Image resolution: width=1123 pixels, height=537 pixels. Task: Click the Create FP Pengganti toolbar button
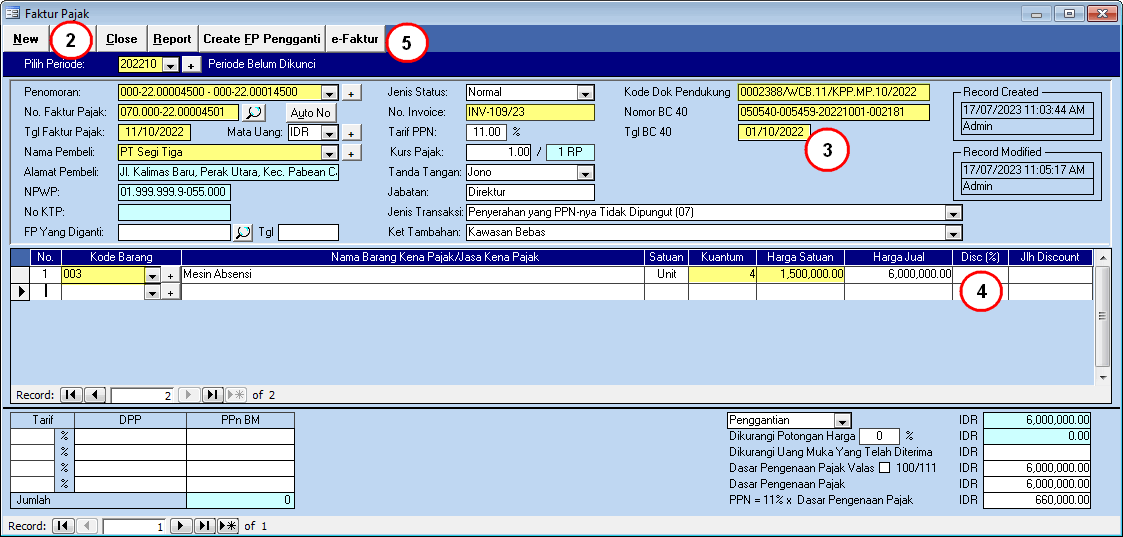261,39
